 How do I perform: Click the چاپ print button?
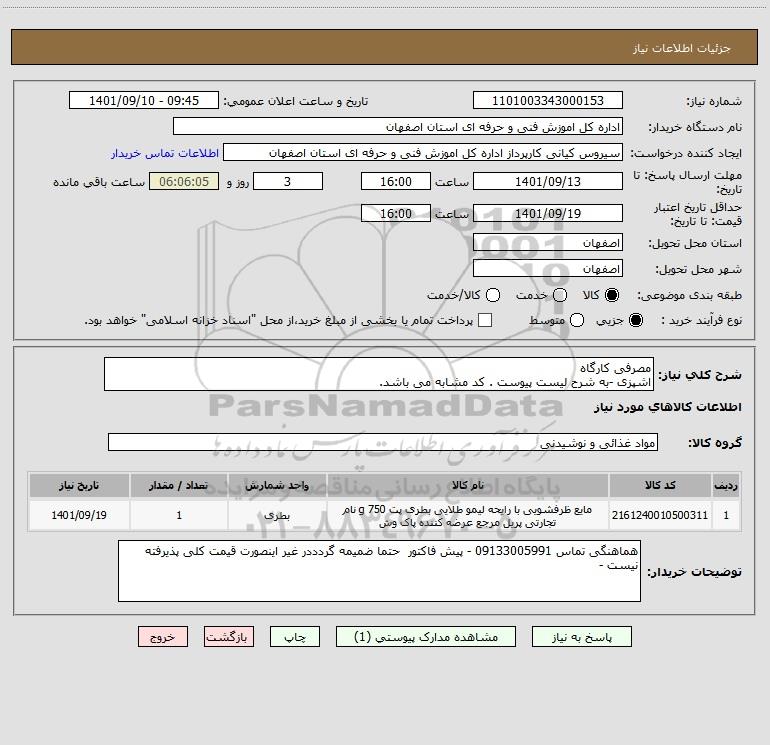tap(295, 636)
